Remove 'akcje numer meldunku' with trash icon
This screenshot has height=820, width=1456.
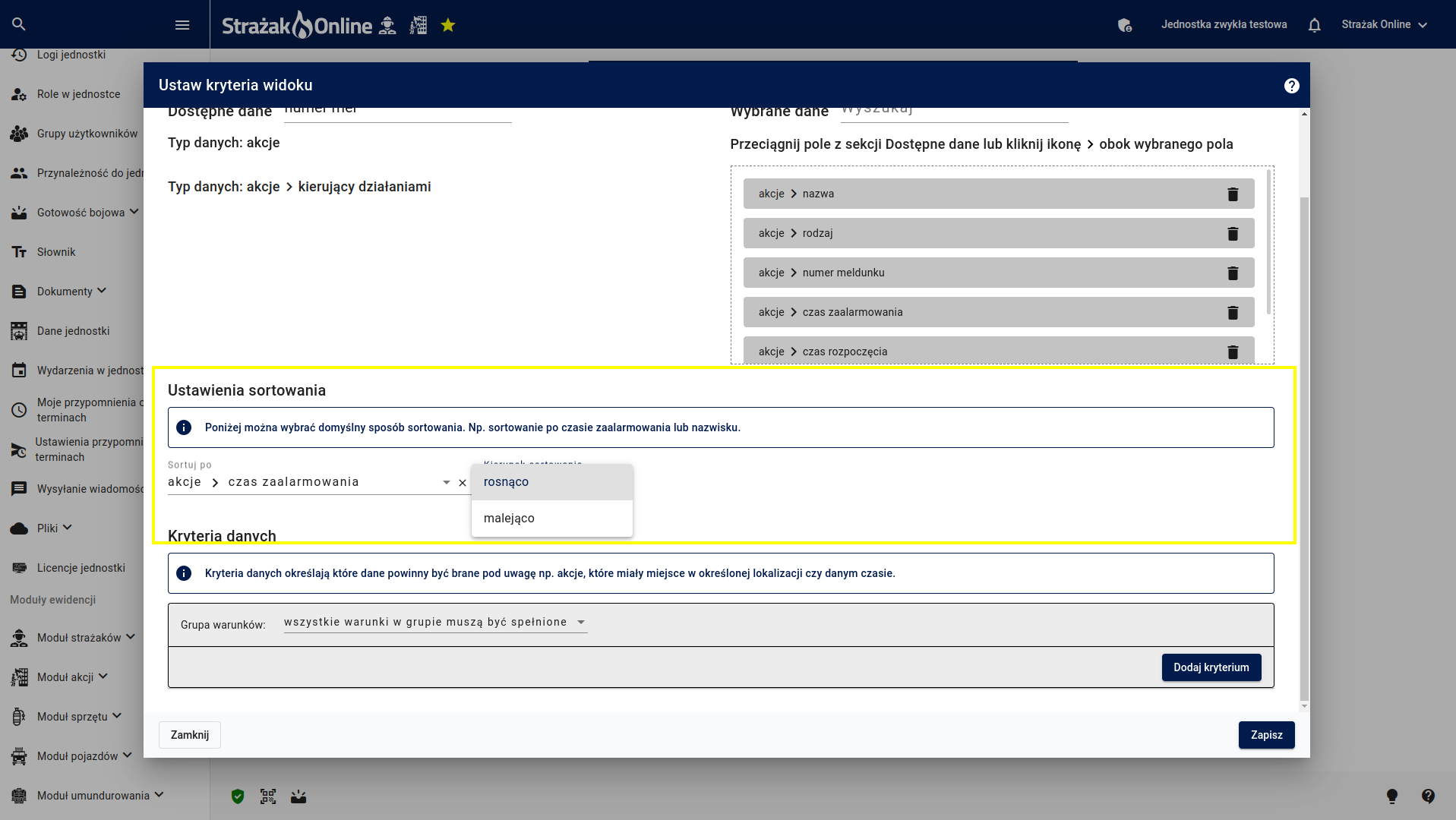point(1233,273)
